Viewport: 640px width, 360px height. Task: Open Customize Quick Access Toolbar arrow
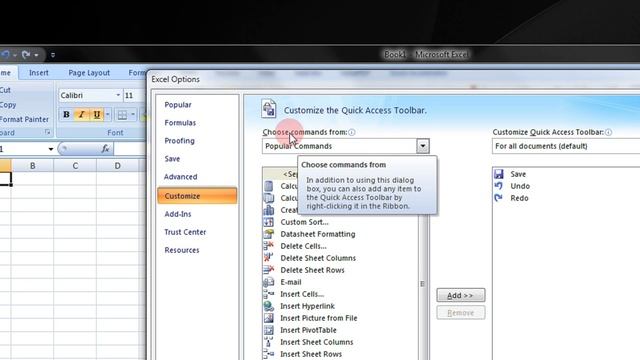click(x=53, y=55)
